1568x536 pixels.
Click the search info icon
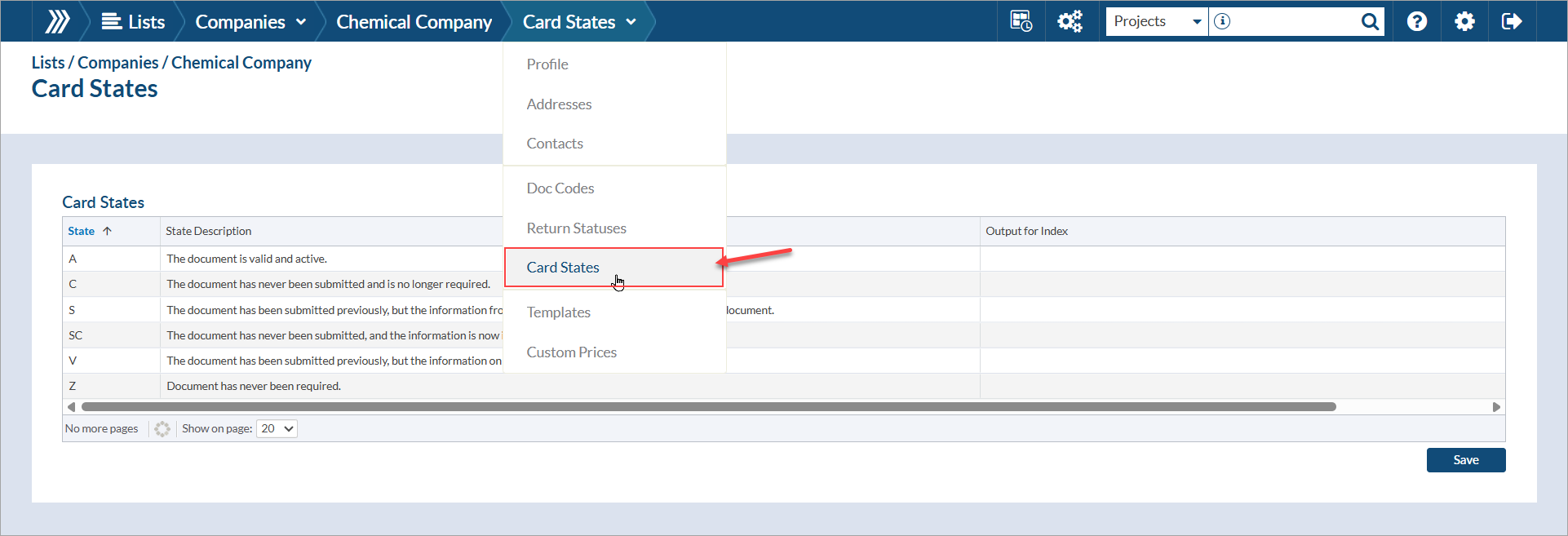tap(1222, 21)
